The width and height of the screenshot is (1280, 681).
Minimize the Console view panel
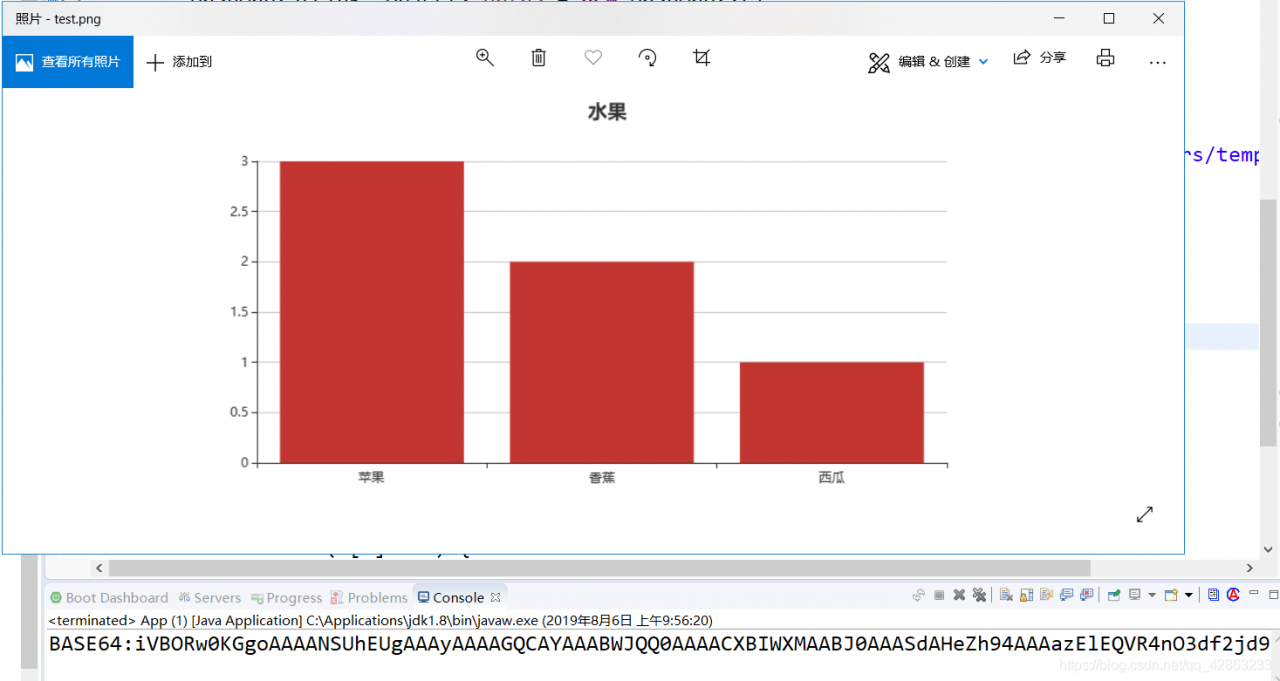tap(1253, 593)
